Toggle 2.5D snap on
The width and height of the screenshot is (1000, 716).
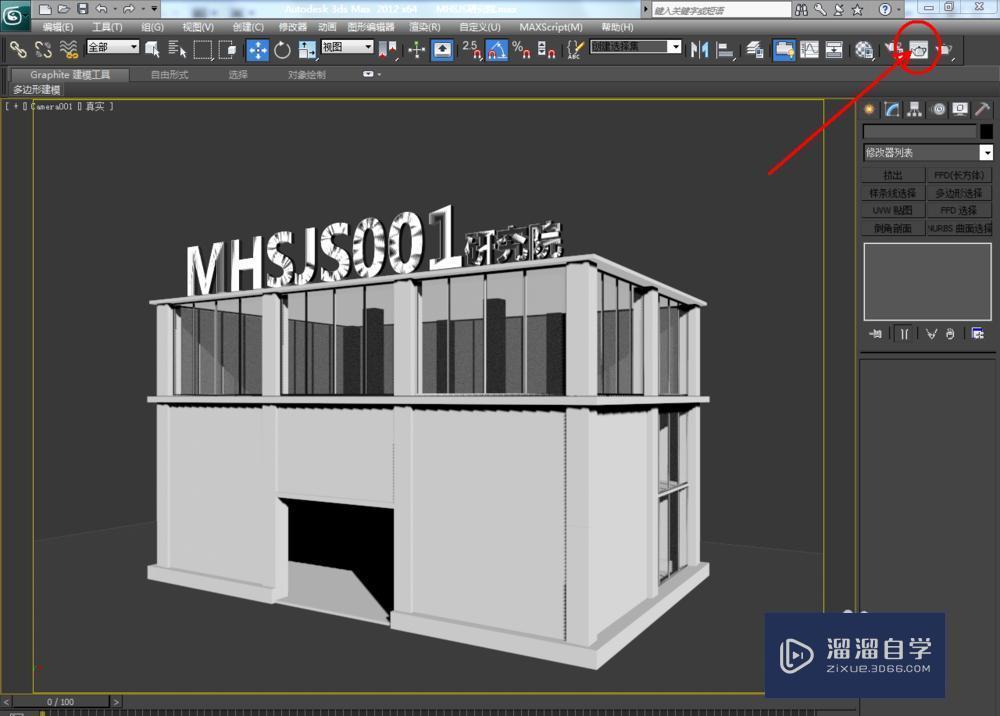click(x=470, y=50)
